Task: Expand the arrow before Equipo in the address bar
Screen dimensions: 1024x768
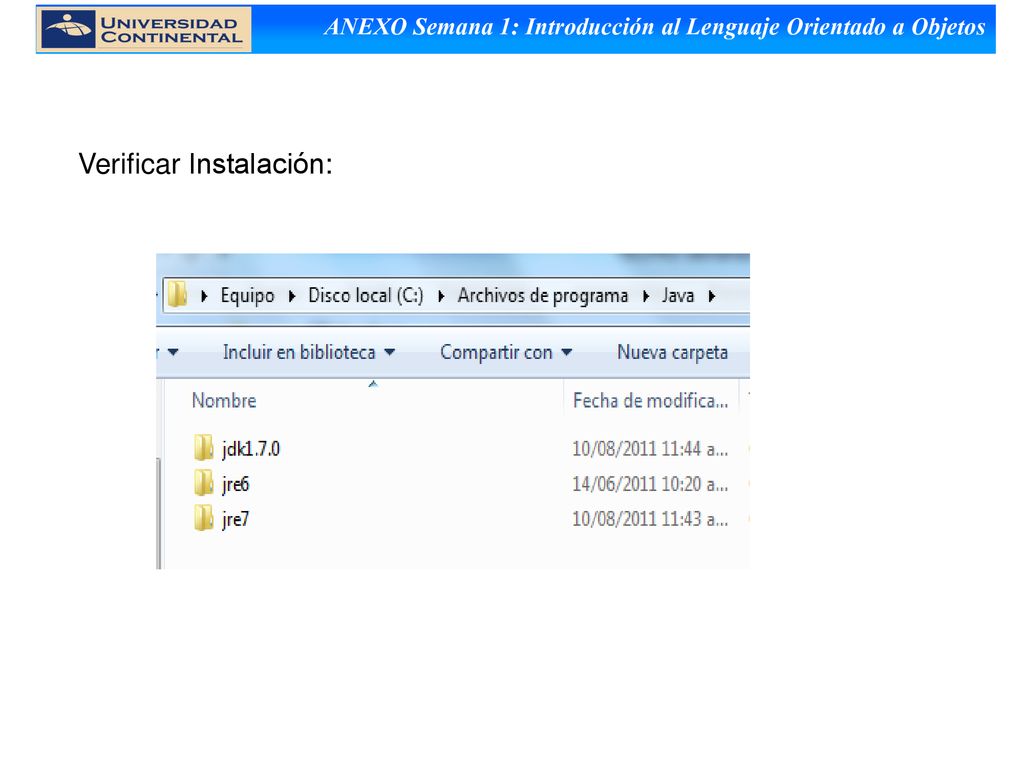Action: [x=204, y=296]
